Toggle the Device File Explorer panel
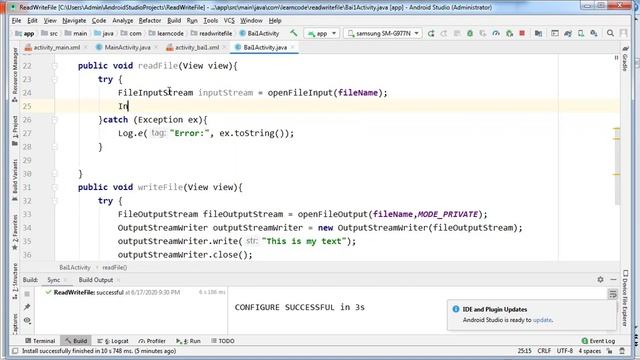Screen dimensions: 640x360 coord(624,298)
